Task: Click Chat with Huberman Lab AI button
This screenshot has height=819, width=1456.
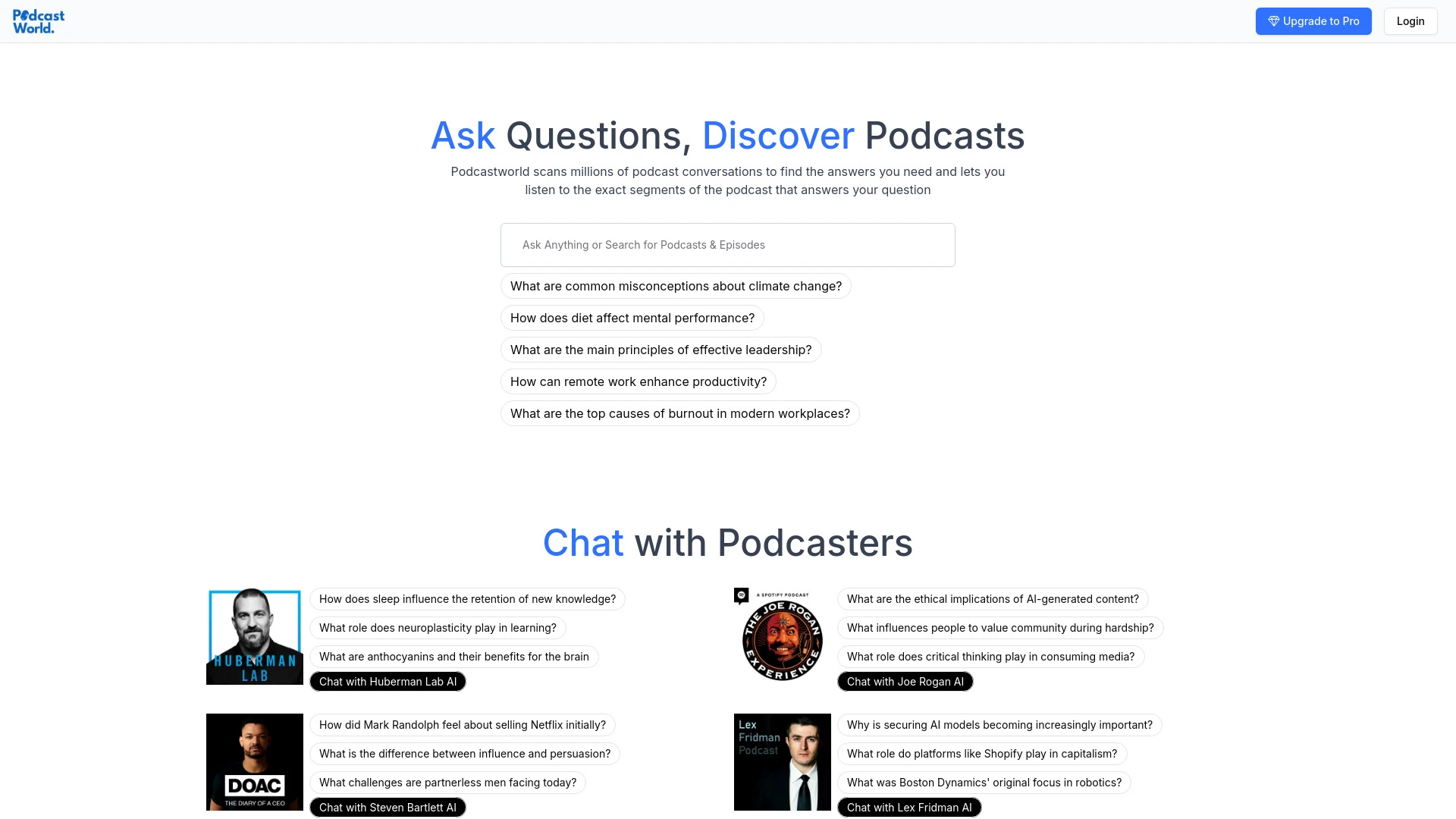Action: 388,681
